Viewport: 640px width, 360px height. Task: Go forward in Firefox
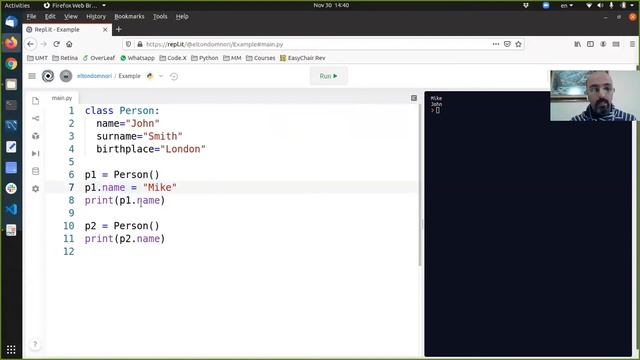coord(44,44)
